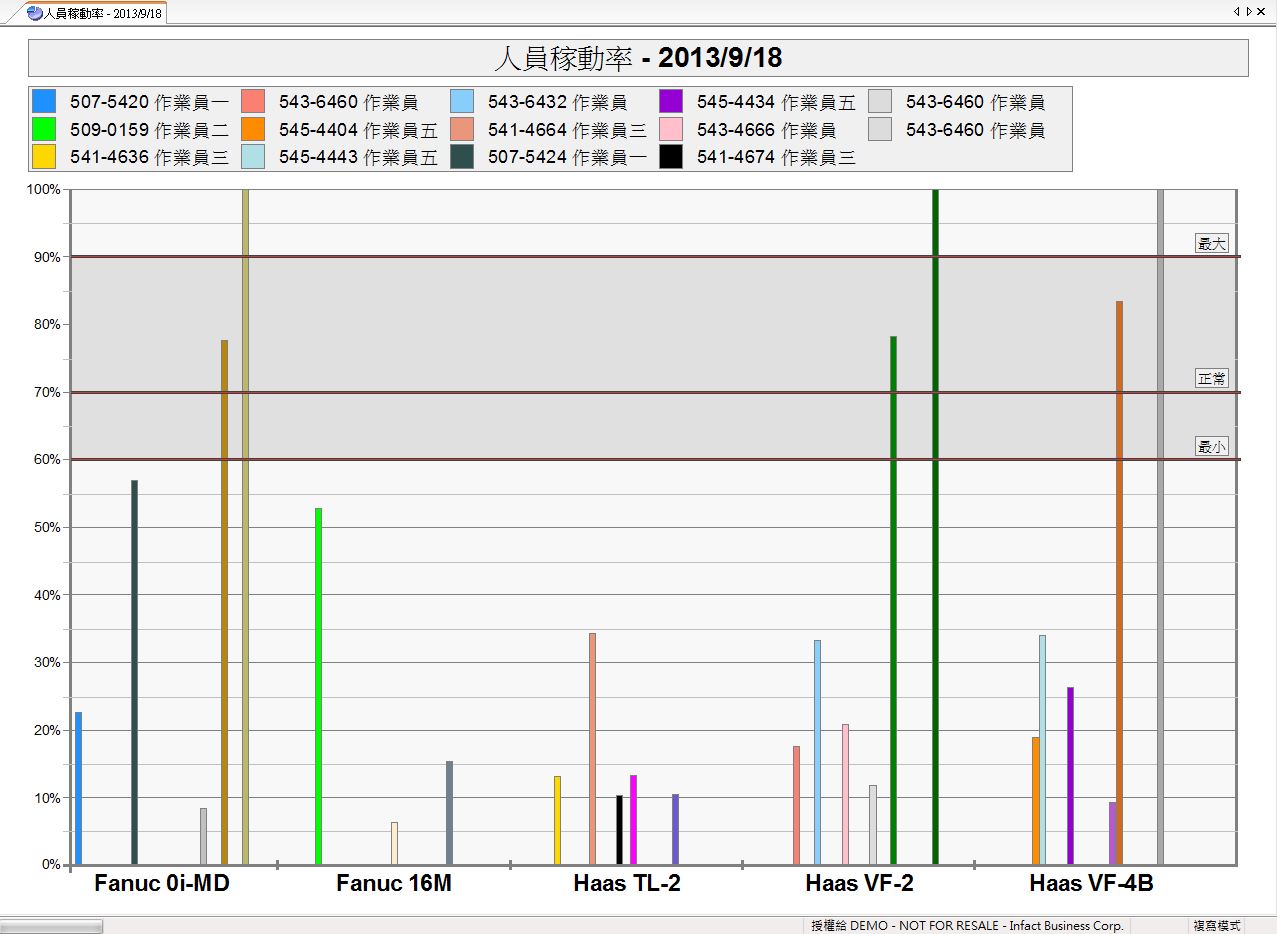Show next tab with right arrow
The width and height of the screenshot is (1277, 934).
tap(1249, 11)
